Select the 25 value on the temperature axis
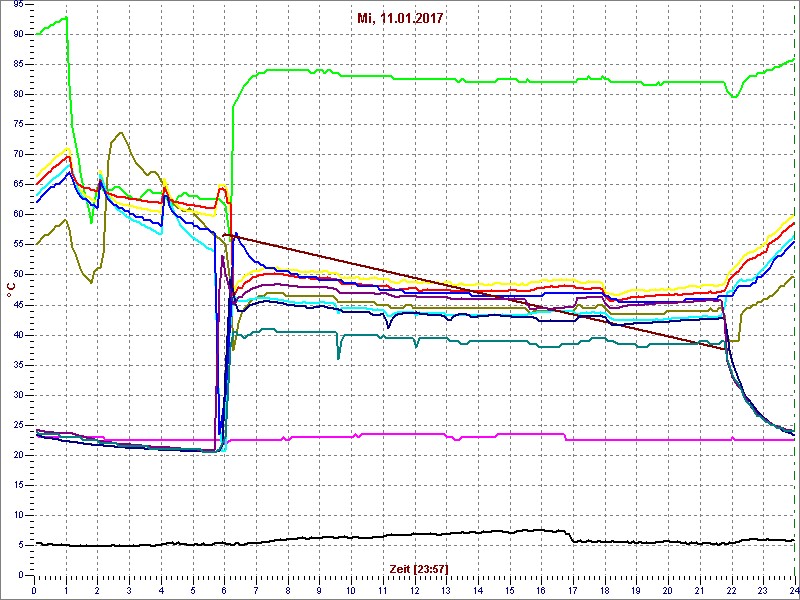Viewport: 800px width, 600px height. (18, 426)
